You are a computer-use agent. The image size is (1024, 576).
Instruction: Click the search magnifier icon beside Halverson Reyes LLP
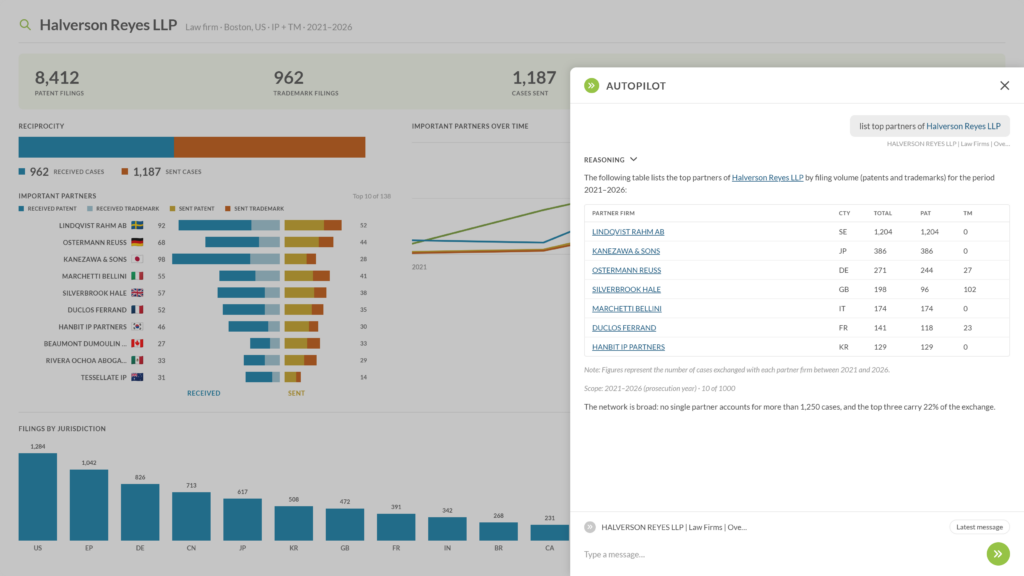click(x=25, y=25)
